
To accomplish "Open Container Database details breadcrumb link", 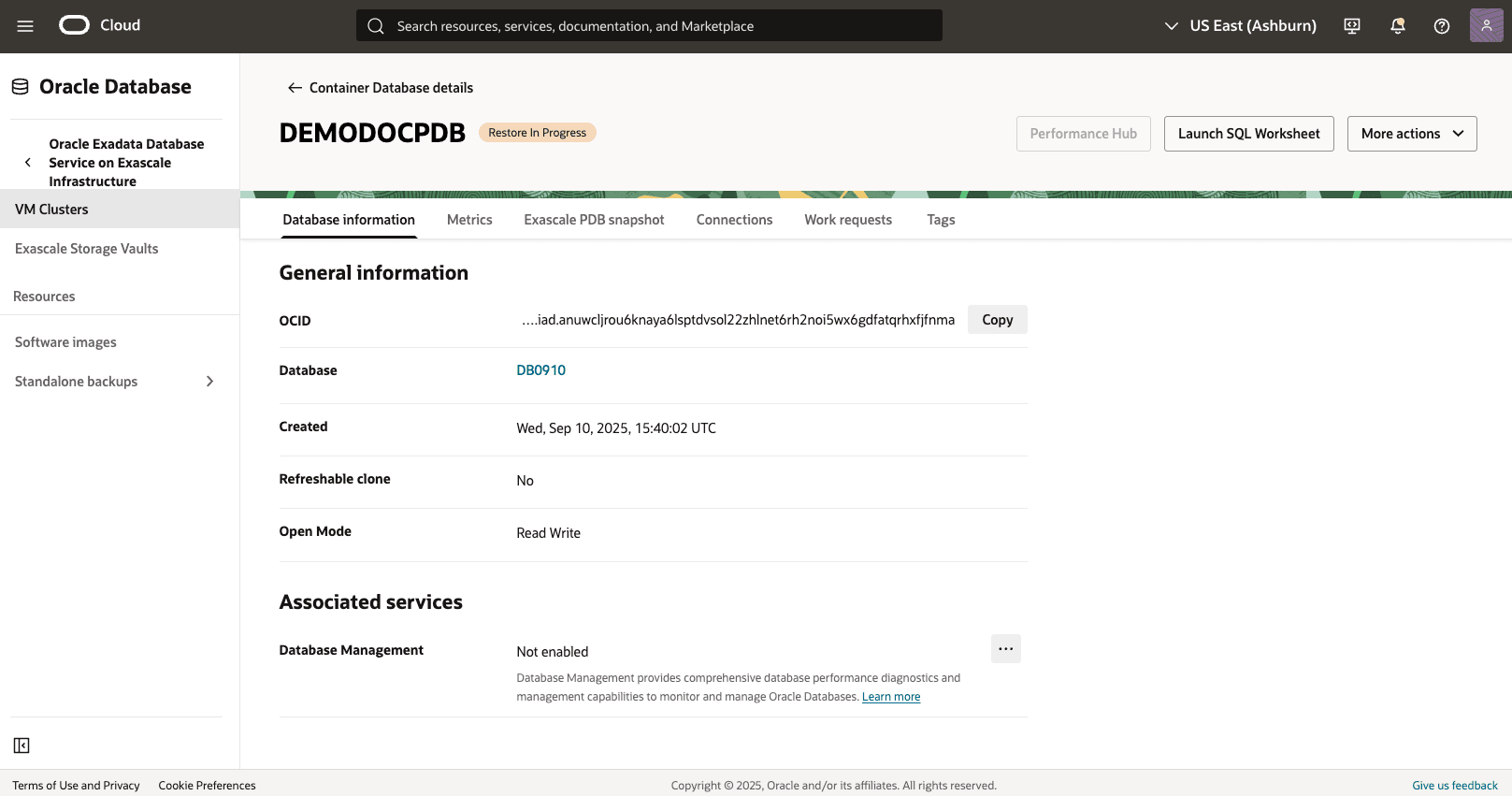I will pyautogui.click(x=391, y=88).
